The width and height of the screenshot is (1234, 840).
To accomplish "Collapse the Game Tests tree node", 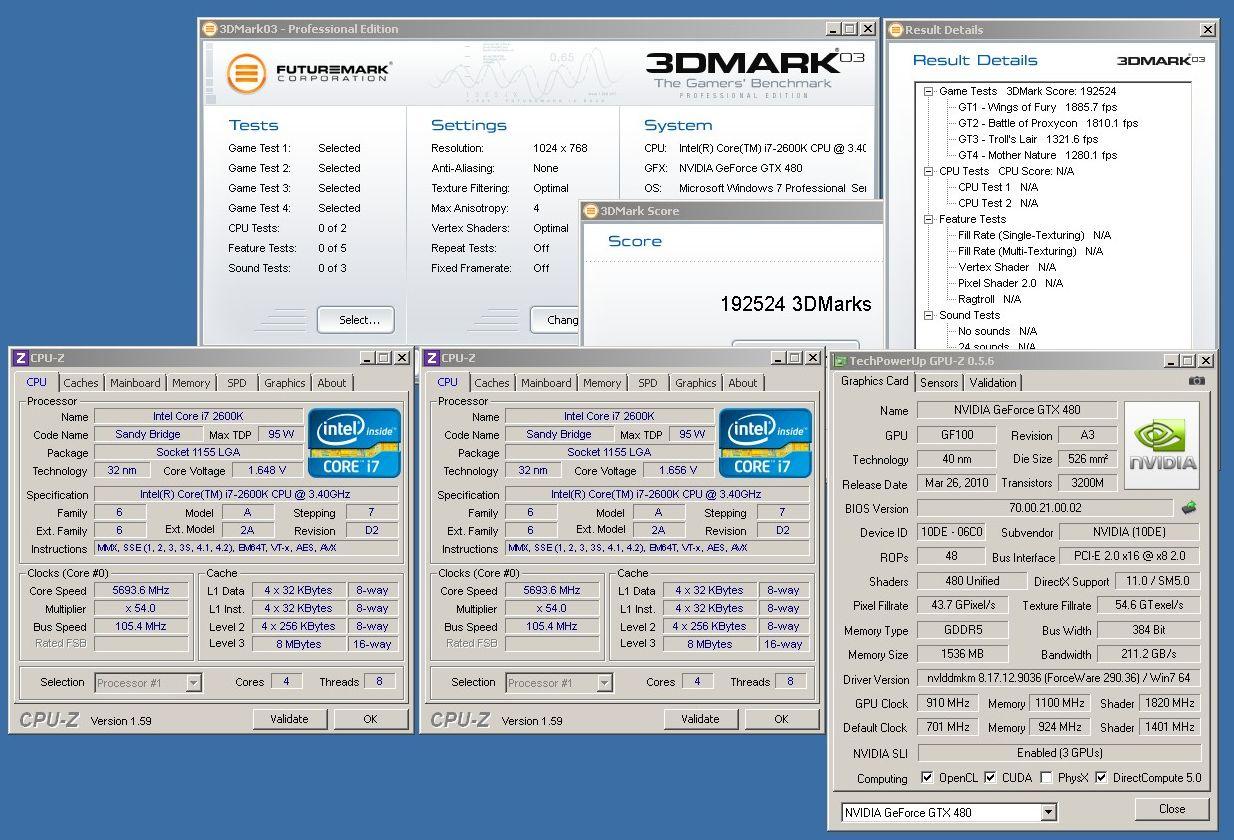I will [929, 91].
